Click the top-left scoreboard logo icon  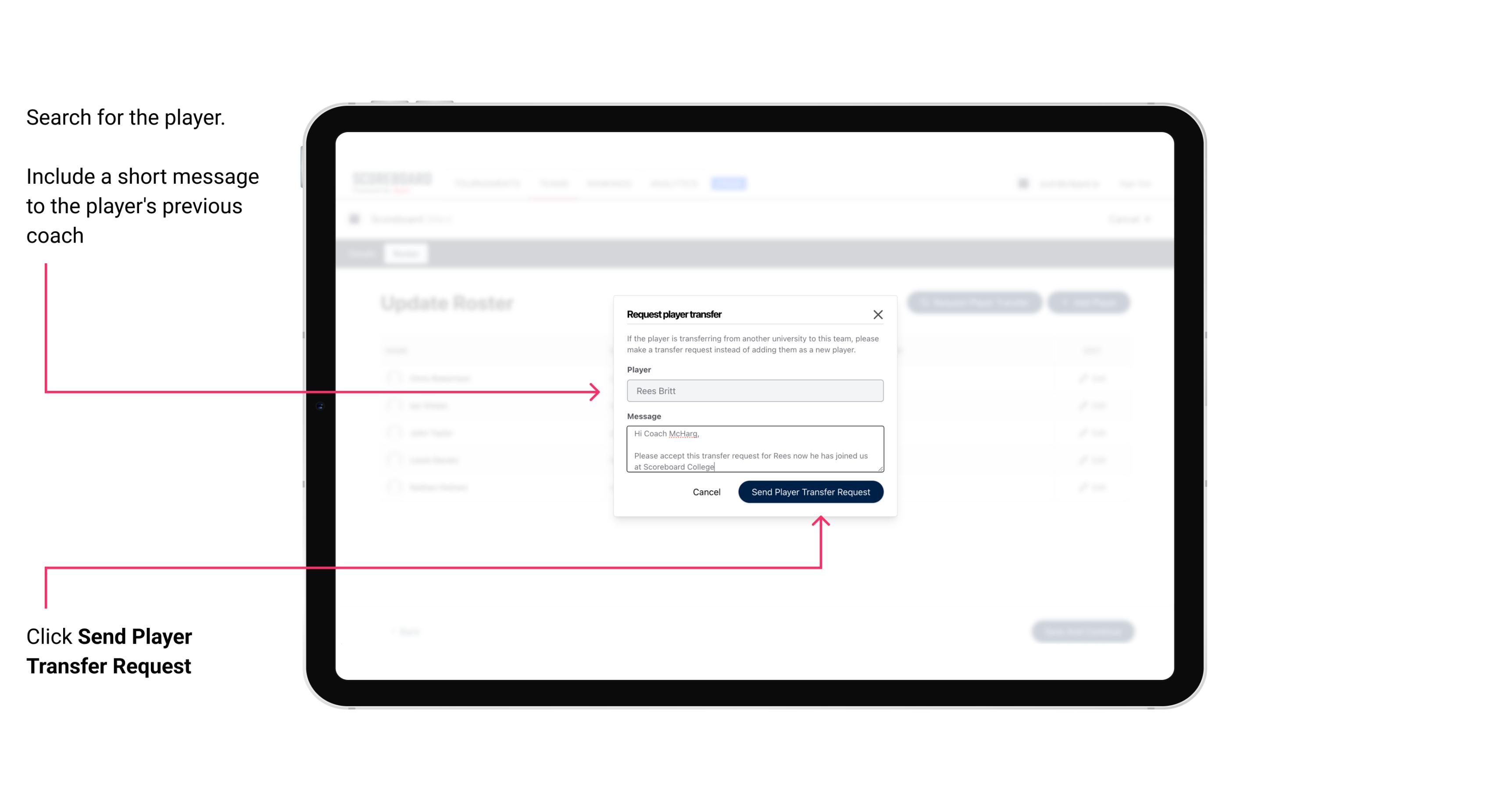click(x=391, y=182)
